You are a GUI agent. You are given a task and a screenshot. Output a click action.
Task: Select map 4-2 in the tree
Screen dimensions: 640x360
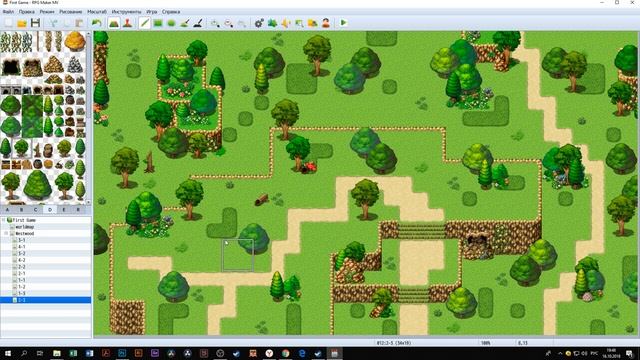click(22, 260)
